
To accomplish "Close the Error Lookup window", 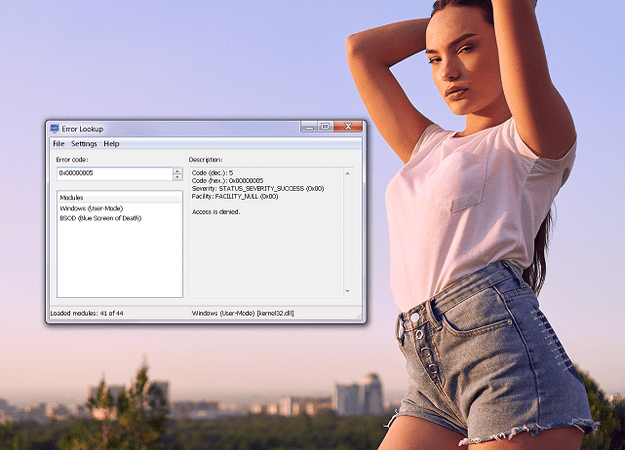I will 348,127.
